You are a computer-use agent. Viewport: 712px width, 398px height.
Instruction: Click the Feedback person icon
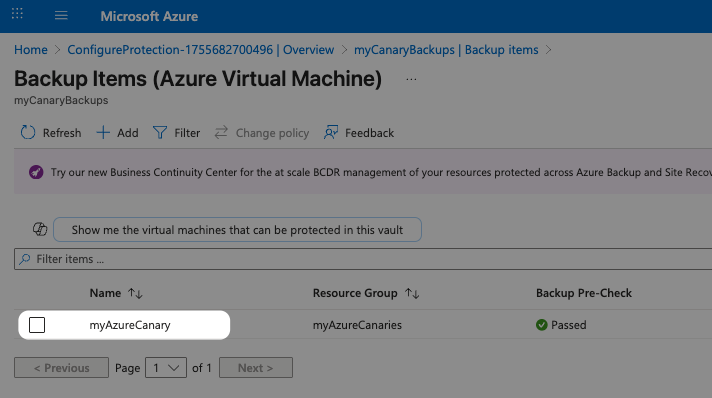point(331,132)
